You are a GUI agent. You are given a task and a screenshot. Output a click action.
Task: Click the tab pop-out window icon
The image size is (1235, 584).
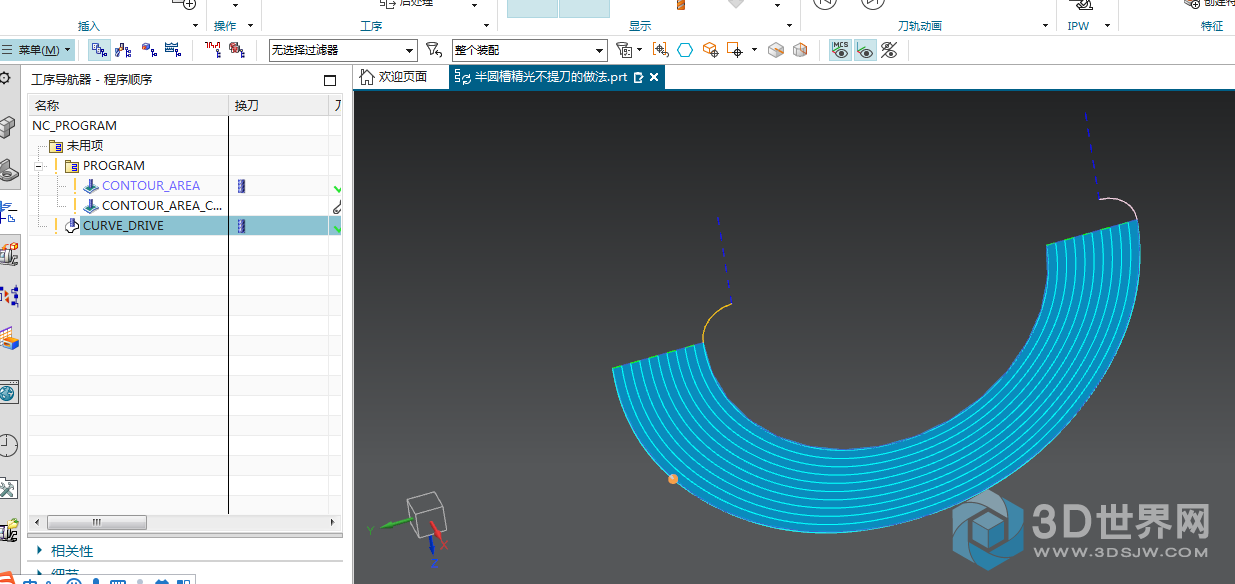(638, 77)
